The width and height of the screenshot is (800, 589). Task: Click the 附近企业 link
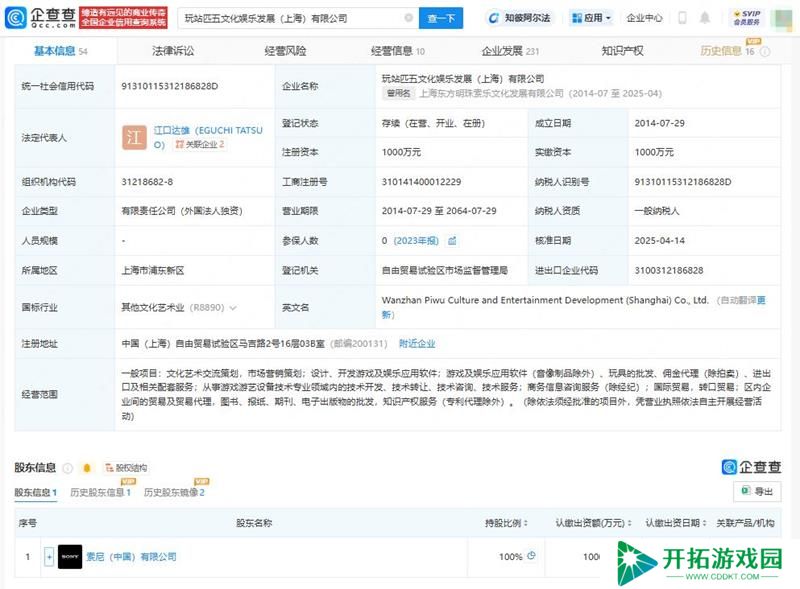pyautogui.click(x=417, y=343)
